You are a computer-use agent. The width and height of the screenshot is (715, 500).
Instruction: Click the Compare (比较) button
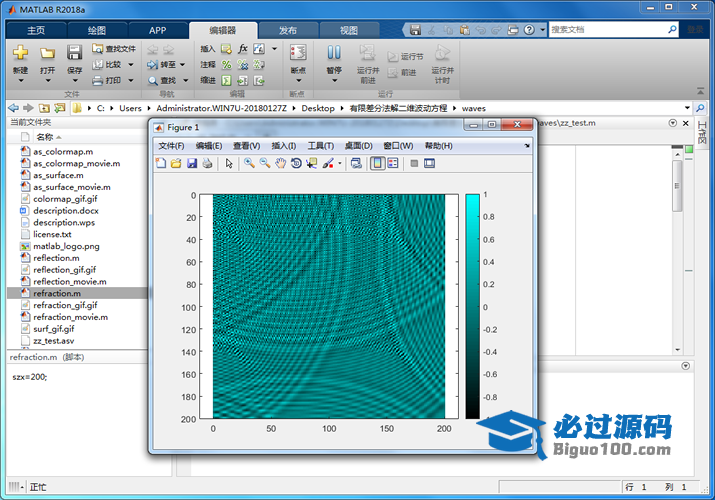(108, 65)
